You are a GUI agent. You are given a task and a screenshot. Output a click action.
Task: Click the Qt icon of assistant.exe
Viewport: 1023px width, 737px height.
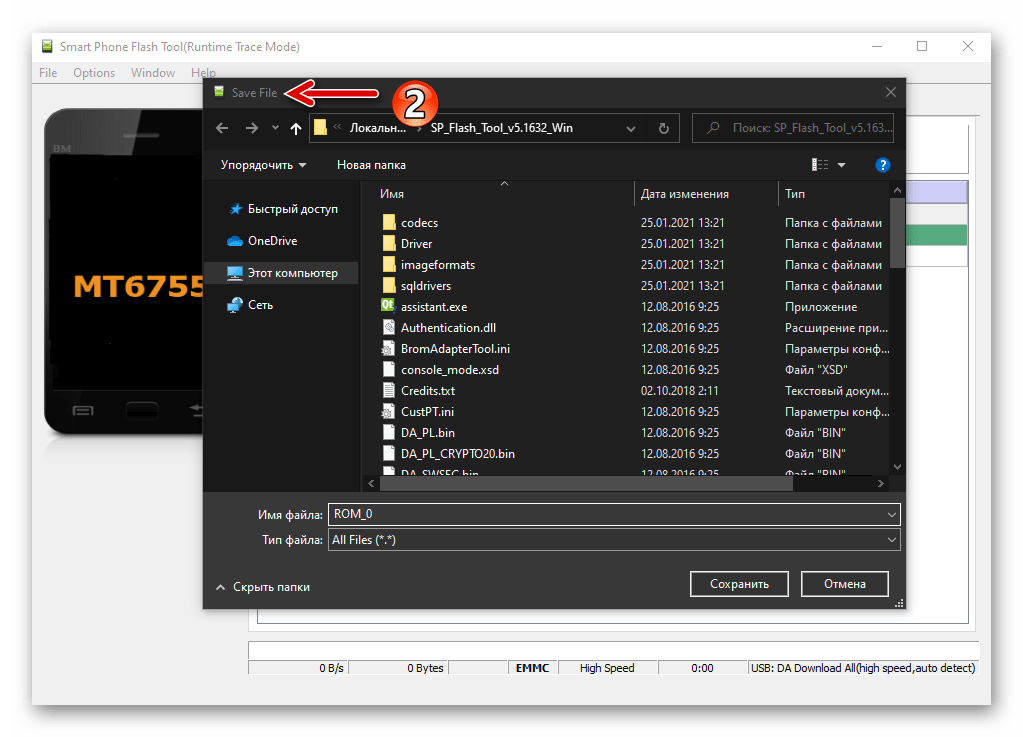point(388,305)
